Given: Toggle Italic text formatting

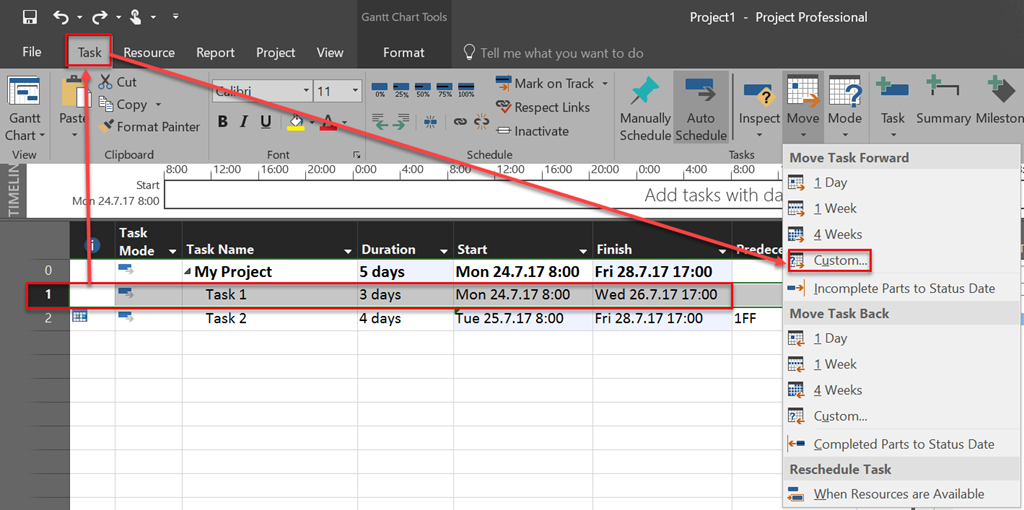Looking at the screenshot, I should [x=243, y=122].
